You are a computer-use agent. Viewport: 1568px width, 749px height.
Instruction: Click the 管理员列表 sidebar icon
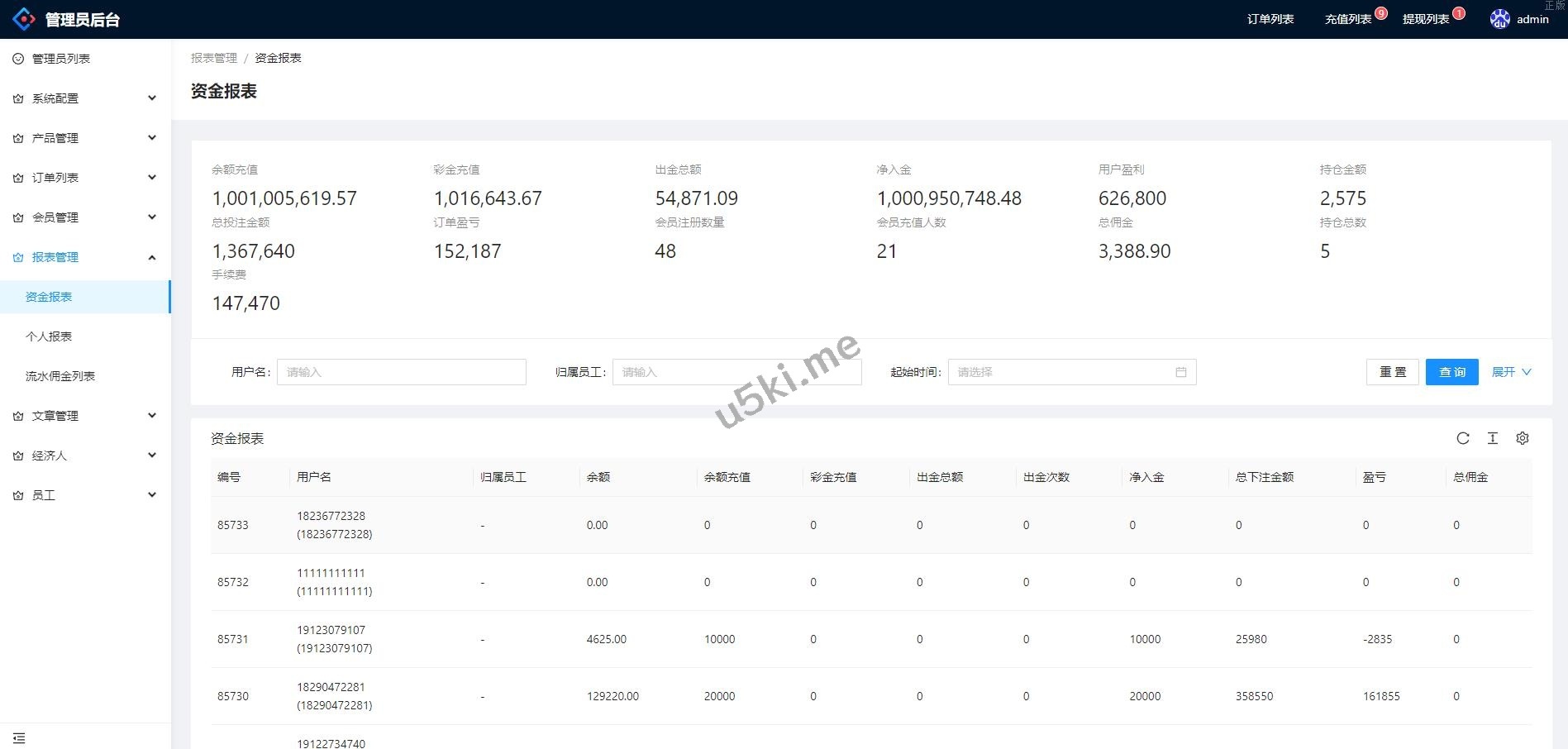tap(18, 59)
